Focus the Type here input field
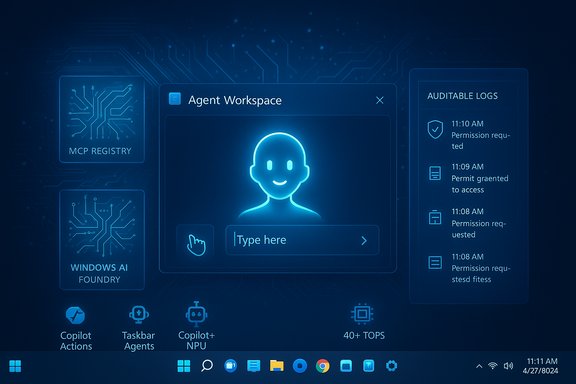 click(x=302, y=240)
